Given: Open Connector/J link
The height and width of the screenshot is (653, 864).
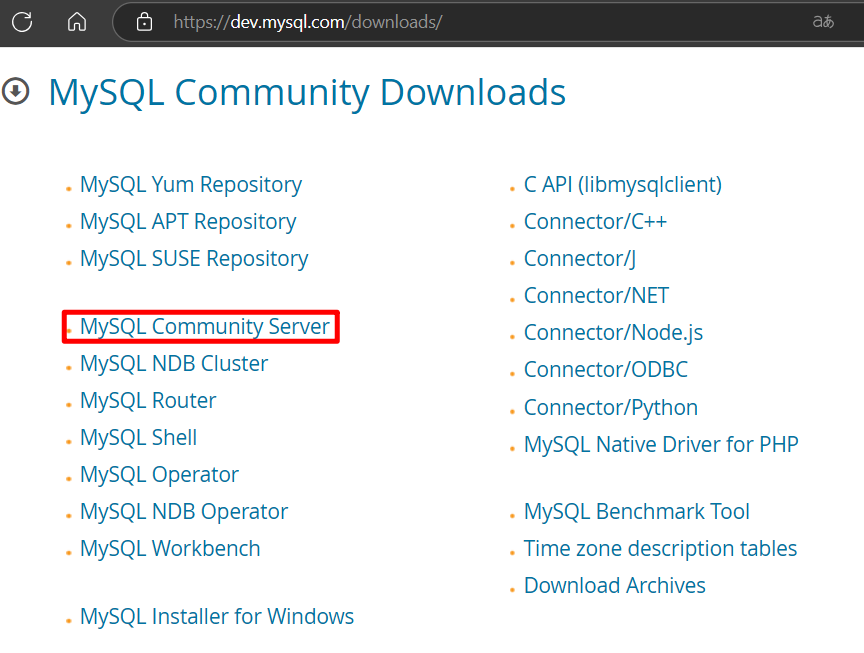Looking at the screenshot, I should click(580, 258).
